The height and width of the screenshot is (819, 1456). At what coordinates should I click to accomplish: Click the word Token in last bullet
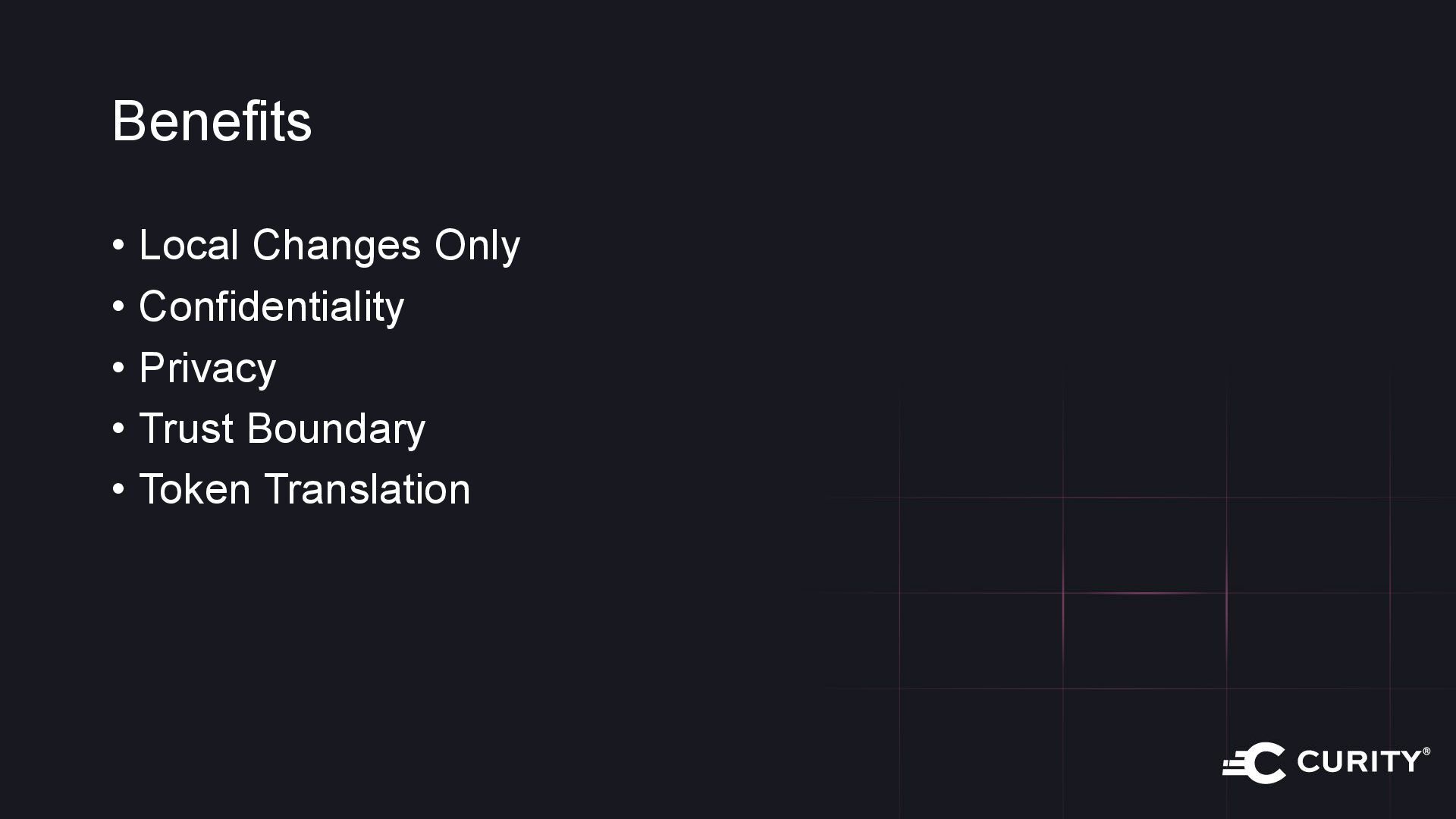pyautogui.click(x=195, y=489)
